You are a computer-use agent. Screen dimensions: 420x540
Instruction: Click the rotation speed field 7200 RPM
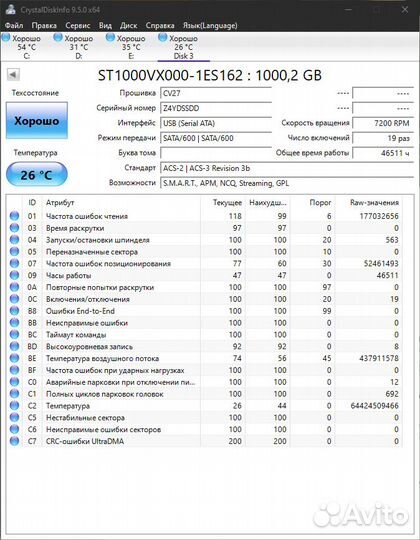pyautogui.click(x=383, y=123)
